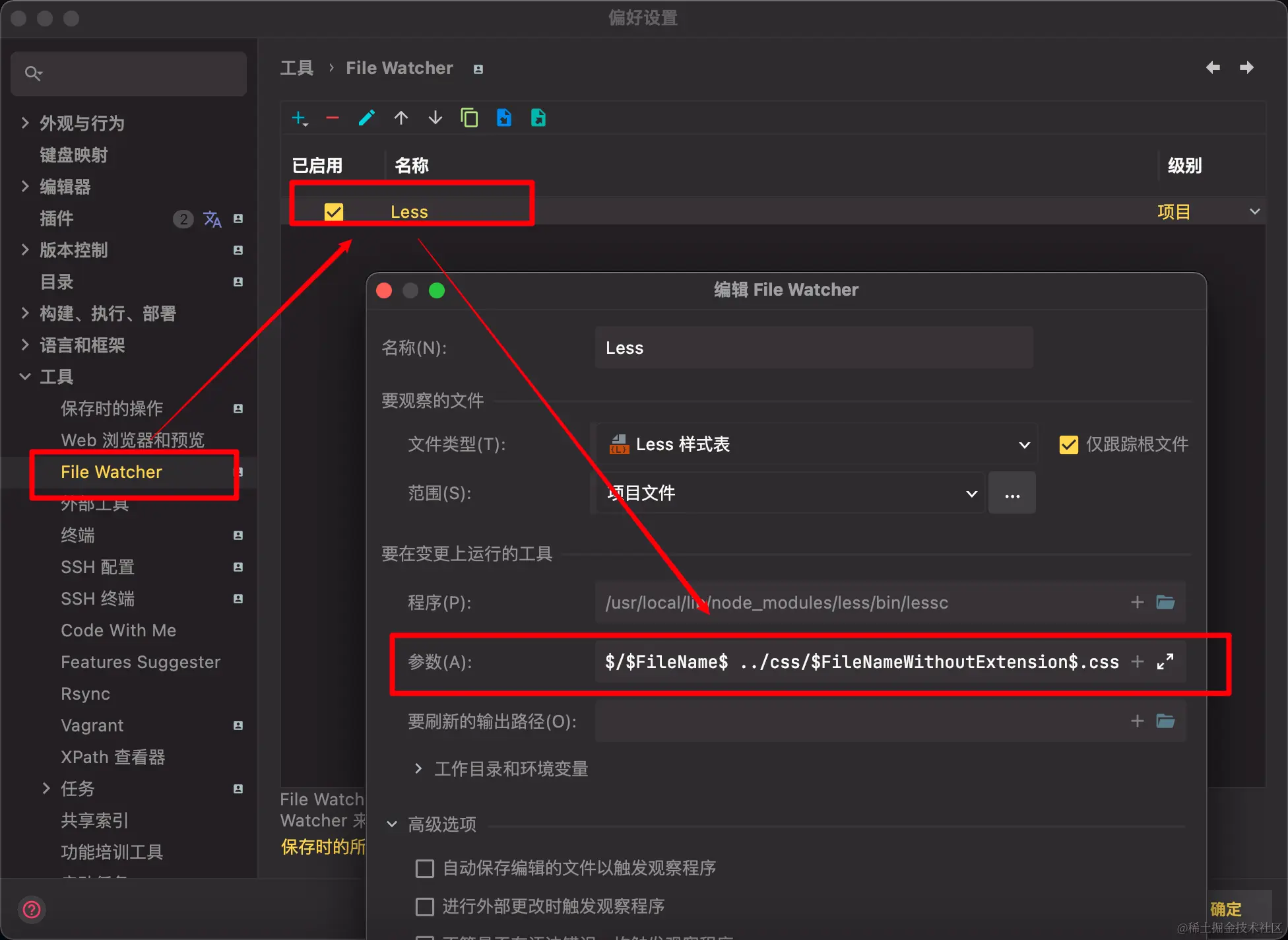
Task: Click the export watchers icon
Action: click(x=538, y=118)
